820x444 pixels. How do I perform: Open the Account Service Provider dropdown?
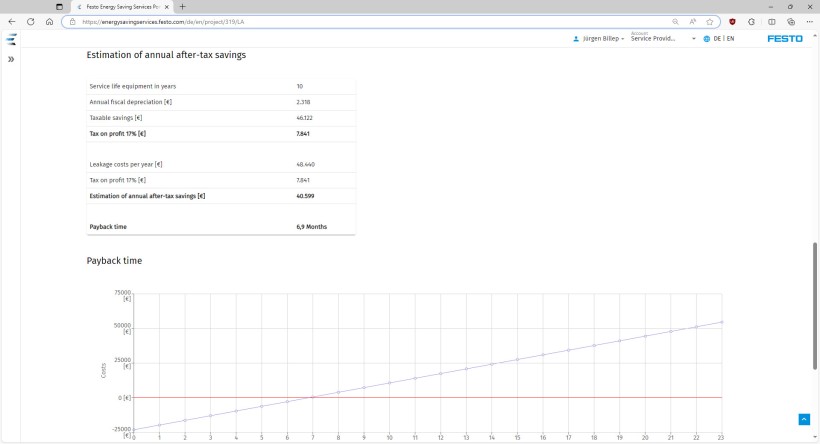(663, 37)
